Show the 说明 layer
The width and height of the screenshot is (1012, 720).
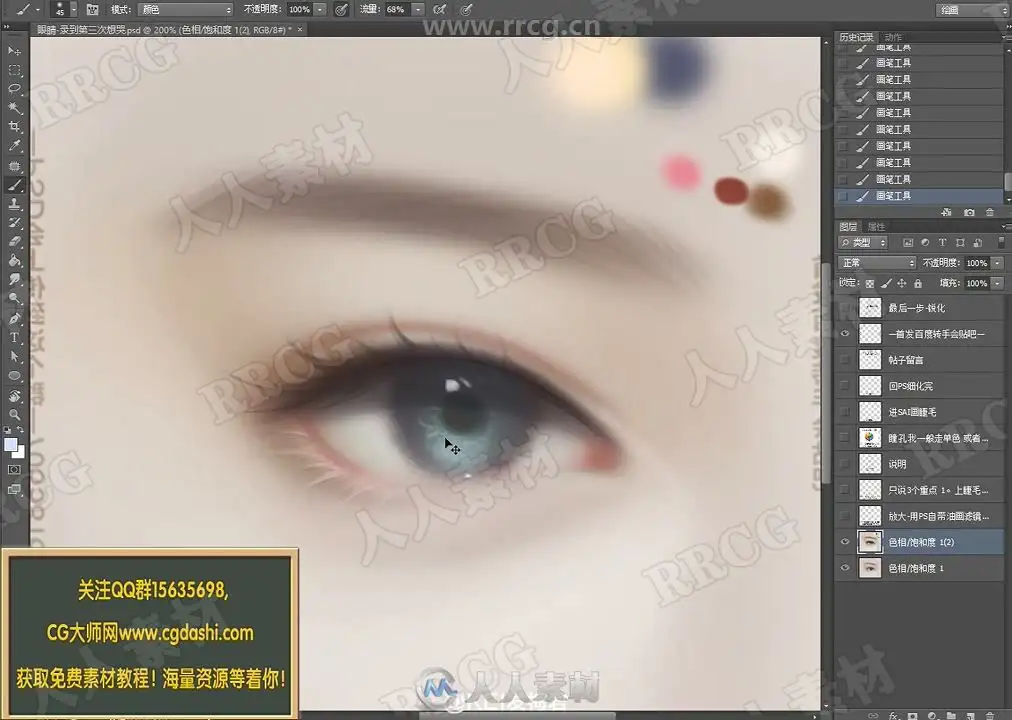pyautogui.click(x=845, y=464)
